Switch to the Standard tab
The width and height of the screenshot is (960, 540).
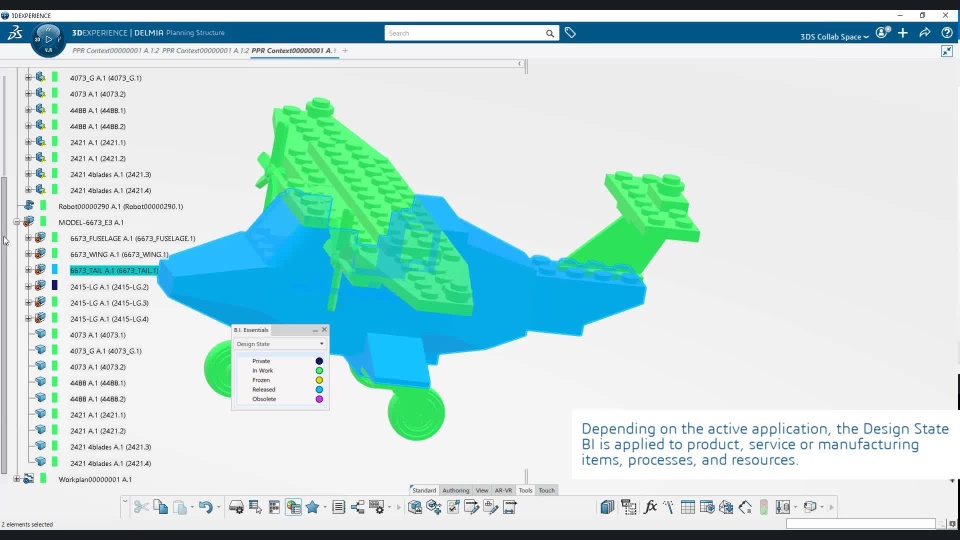coord(424,490)
